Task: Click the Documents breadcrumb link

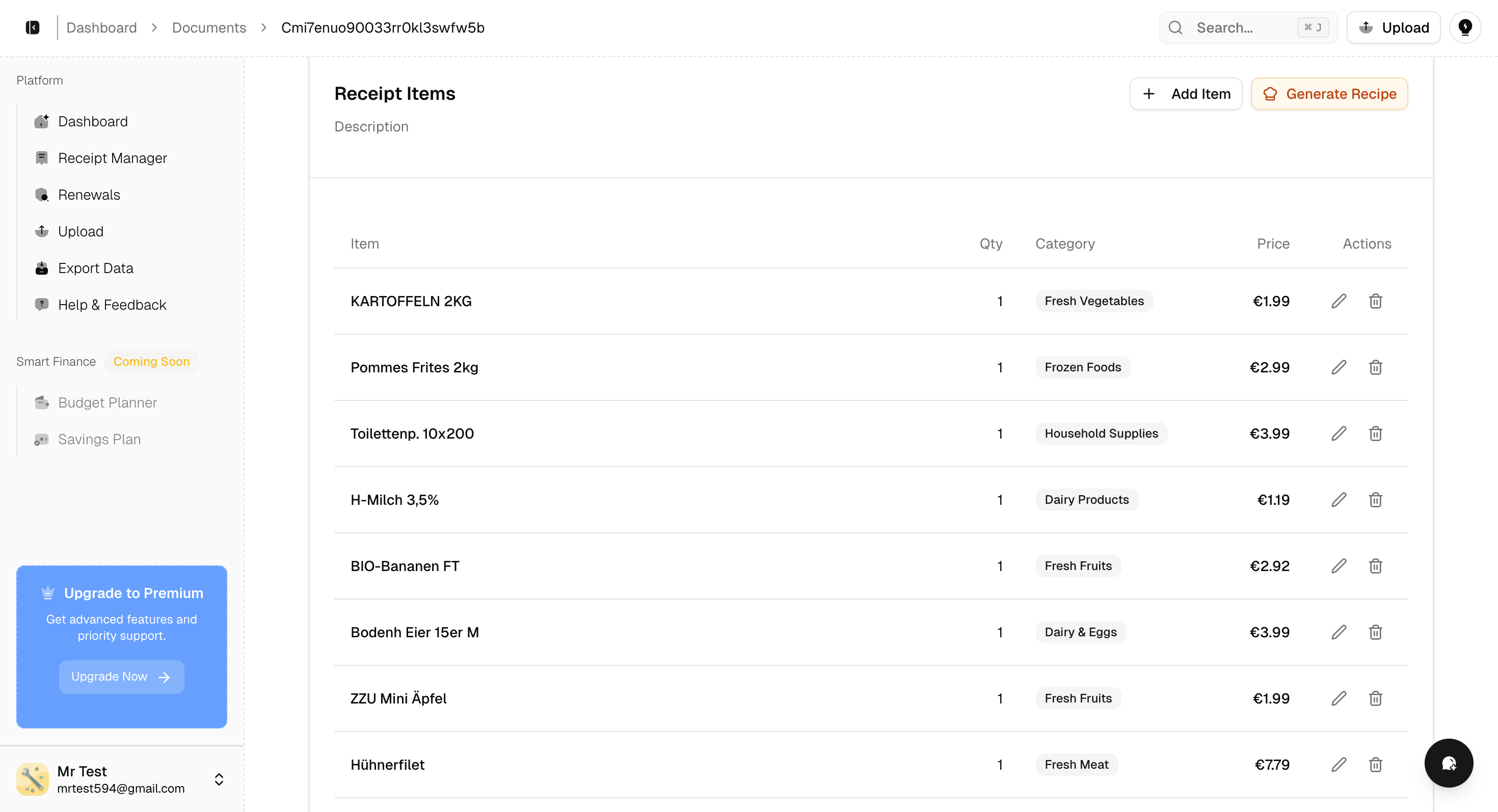Action: pyautogui.click(x=209, y=28)
